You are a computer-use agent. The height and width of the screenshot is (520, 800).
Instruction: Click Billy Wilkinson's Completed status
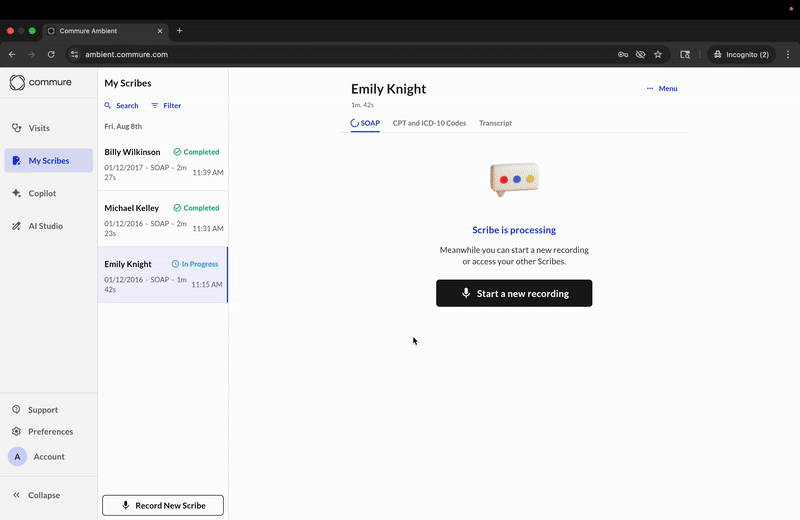pyautogui.click(x=196, y=152)
